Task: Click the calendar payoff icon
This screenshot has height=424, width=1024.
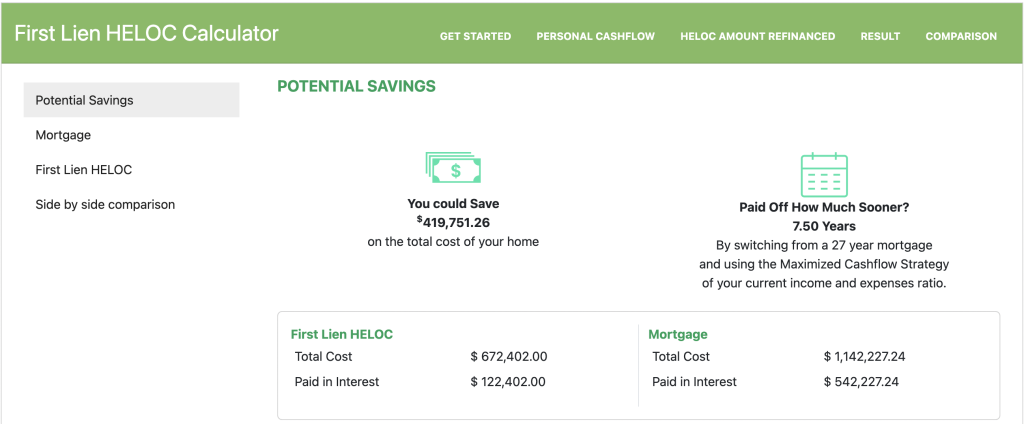Action: [x=823, y=174]
